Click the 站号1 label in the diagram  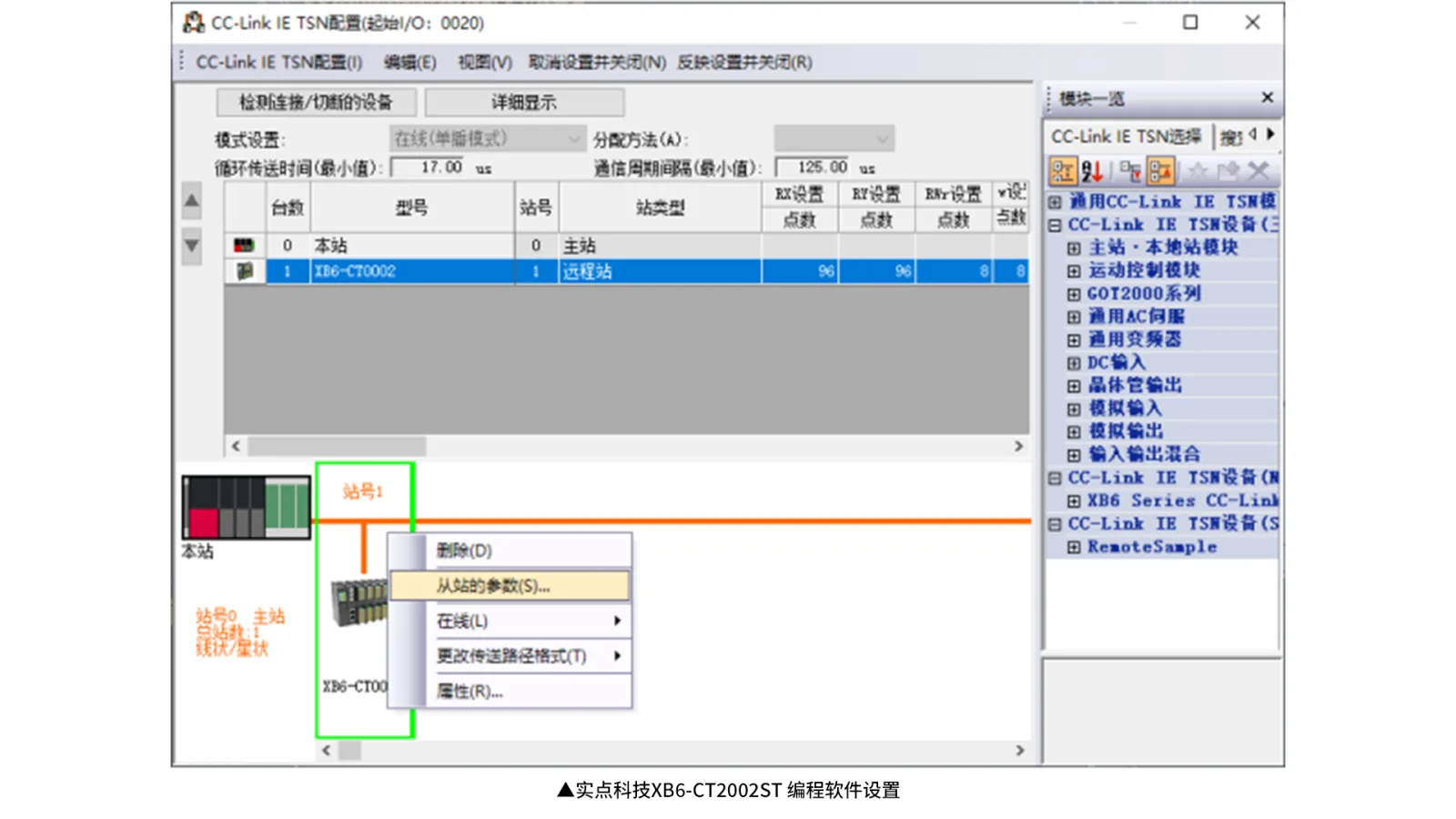point(363,491)
